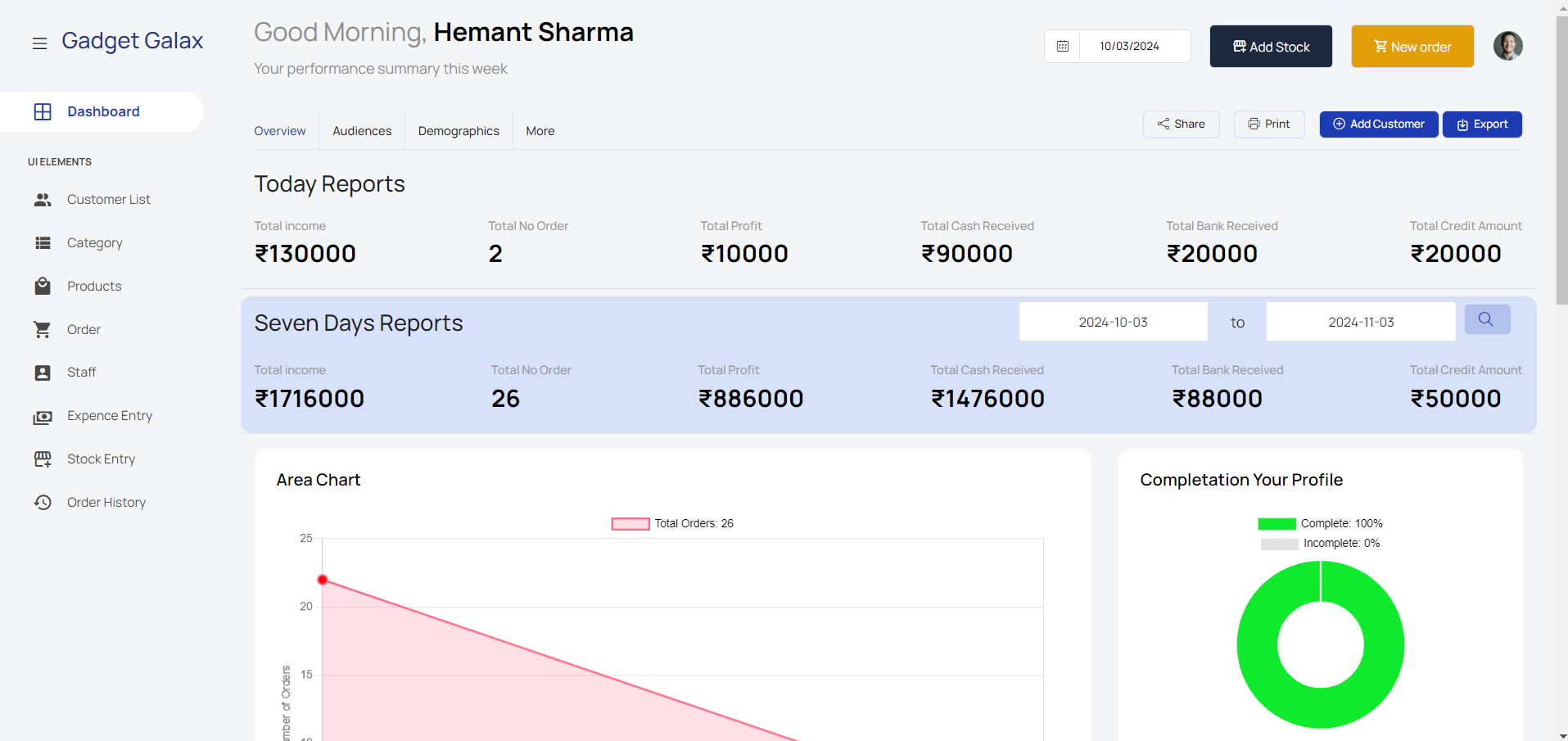
Task: Click the Stock Entry store icon
Action: point(43,459)
